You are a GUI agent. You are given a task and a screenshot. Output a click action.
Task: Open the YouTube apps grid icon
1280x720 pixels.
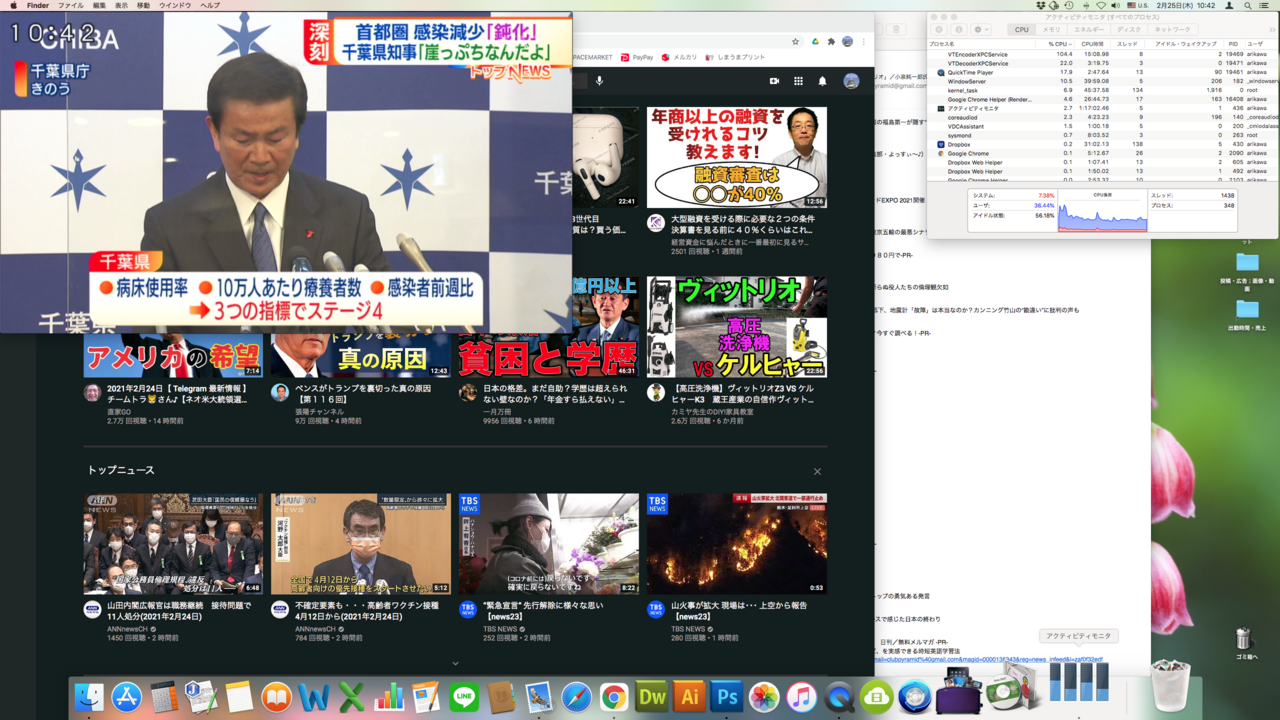click(x=798, y=81)
